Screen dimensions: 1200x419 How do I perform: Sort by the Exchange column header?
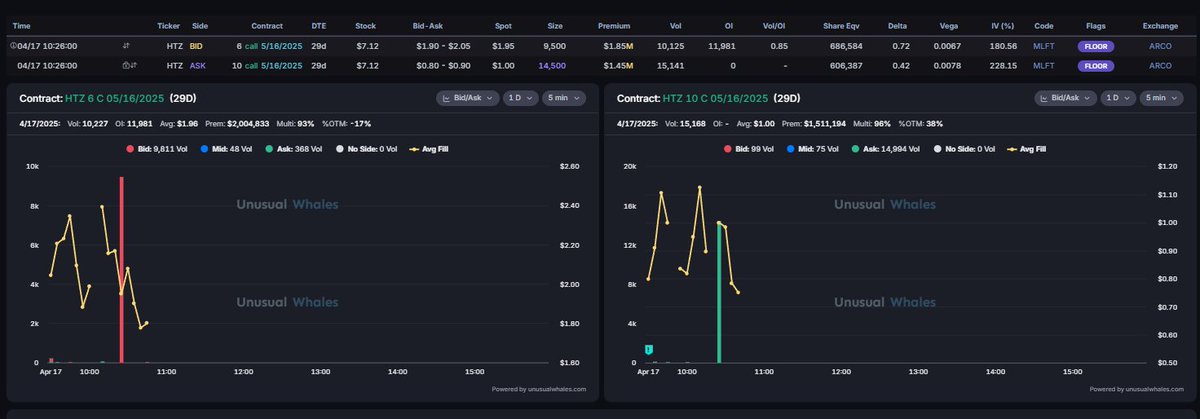point(1160,25)
